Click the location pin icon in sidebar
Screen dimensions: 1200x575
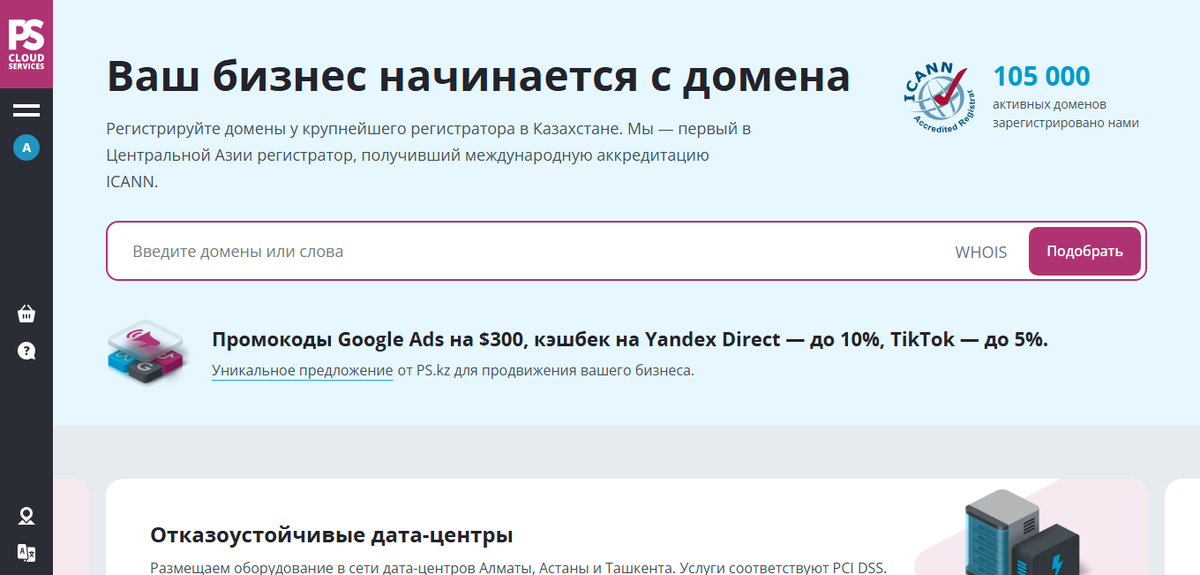[26, 516]
